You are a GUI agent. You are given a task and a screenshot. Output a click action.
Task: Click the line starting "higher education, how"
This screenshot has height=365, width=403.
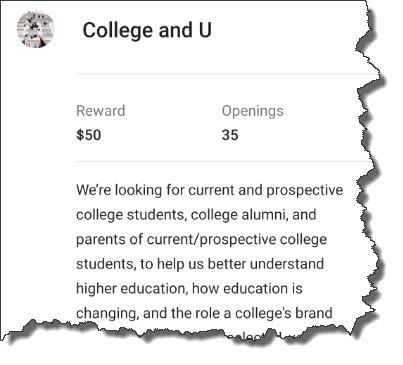coord(189,289)
